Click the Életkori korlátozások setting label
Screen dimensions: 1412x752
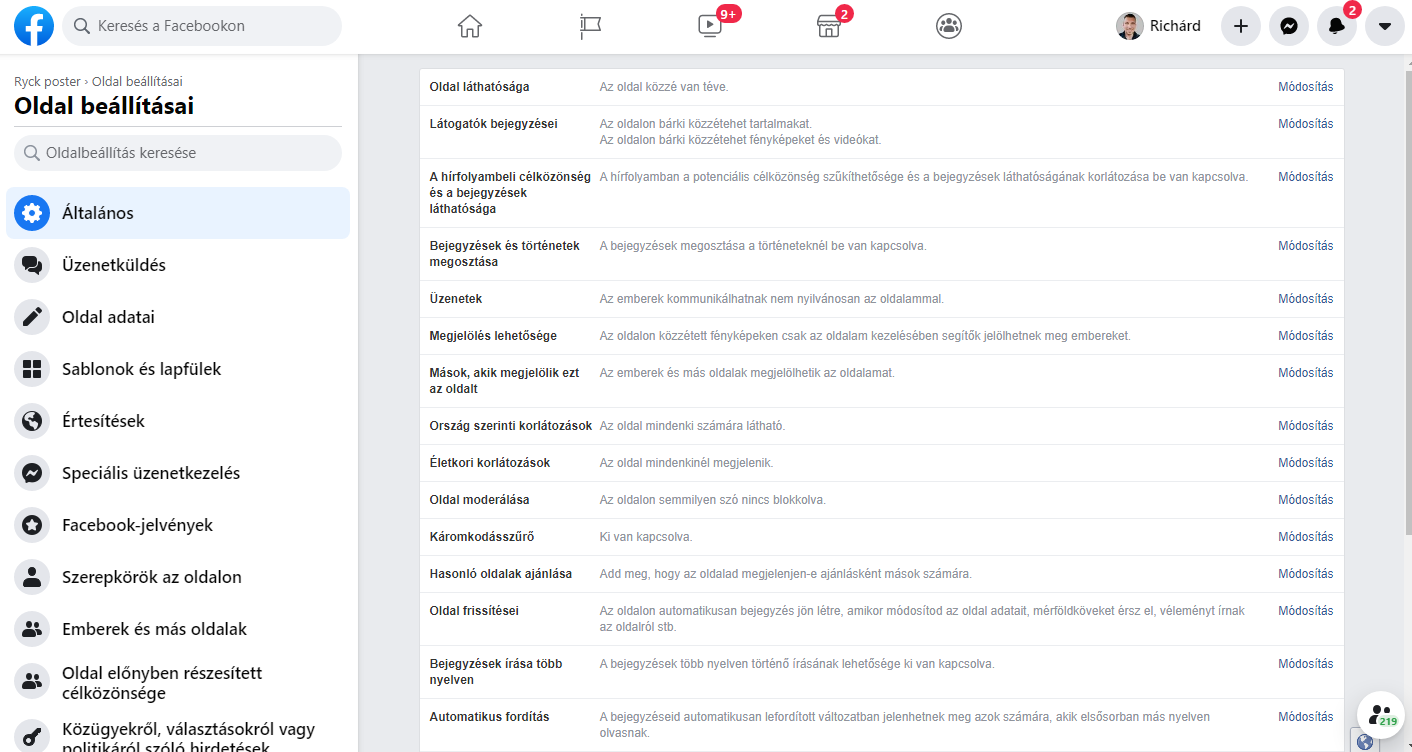pos(490,463)
